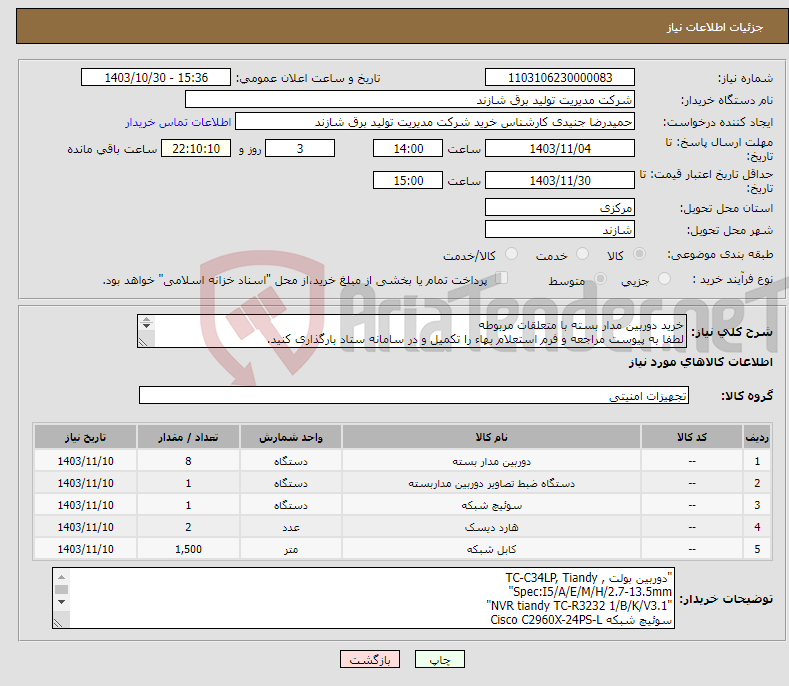Select the دوربین مدار بسته item row
The height and width of the screenshot is (686, 789).
click(x=402, y=461)
